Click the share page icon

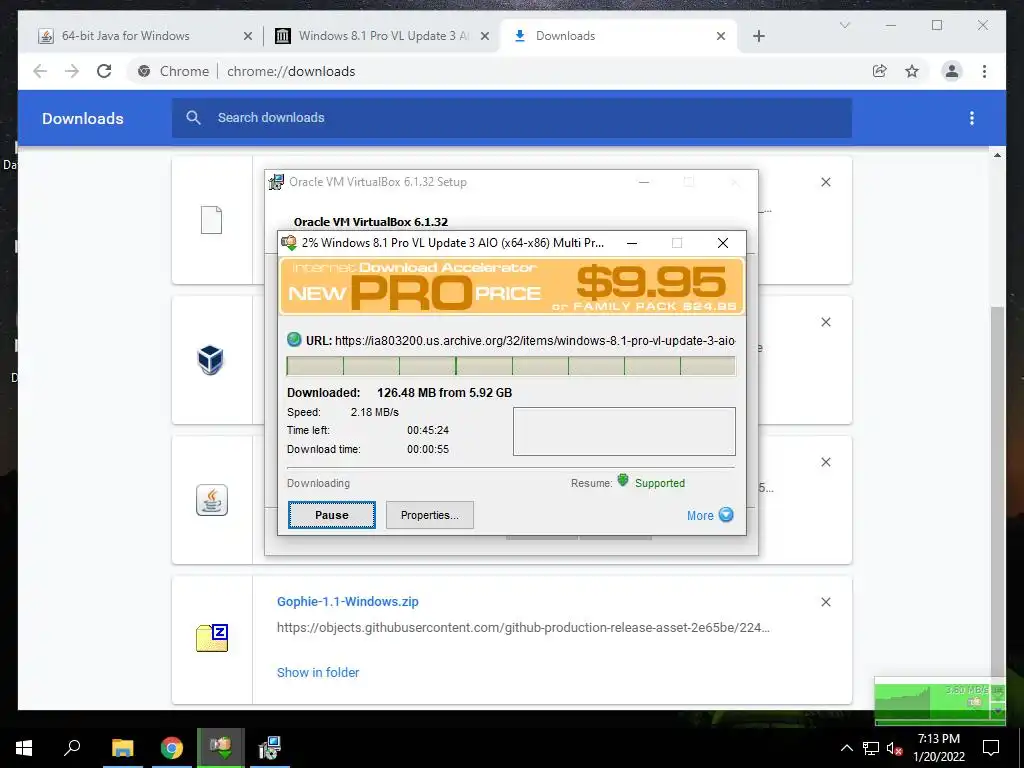880,71
